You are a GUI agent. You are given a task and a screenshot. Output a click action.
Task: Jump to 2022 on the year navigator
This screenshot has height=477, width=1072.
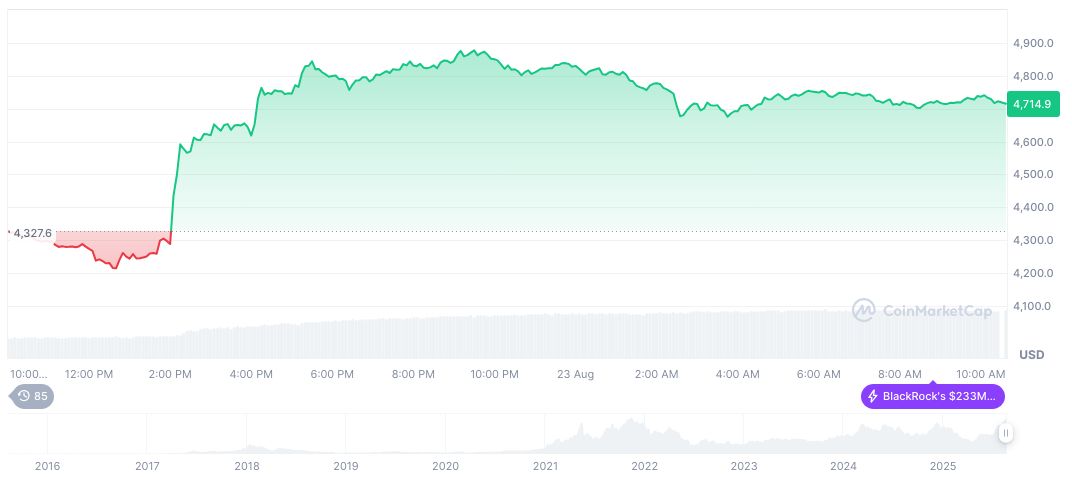coord(644,466)
